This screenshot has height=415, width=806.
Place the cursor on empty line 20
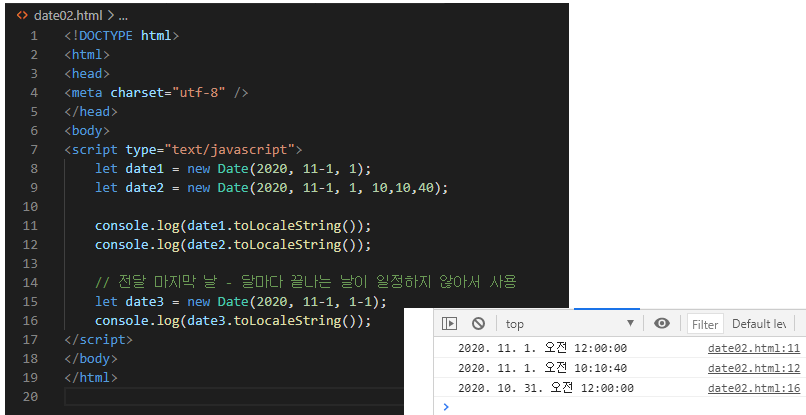pyautogui.click(x=234, y=396)
